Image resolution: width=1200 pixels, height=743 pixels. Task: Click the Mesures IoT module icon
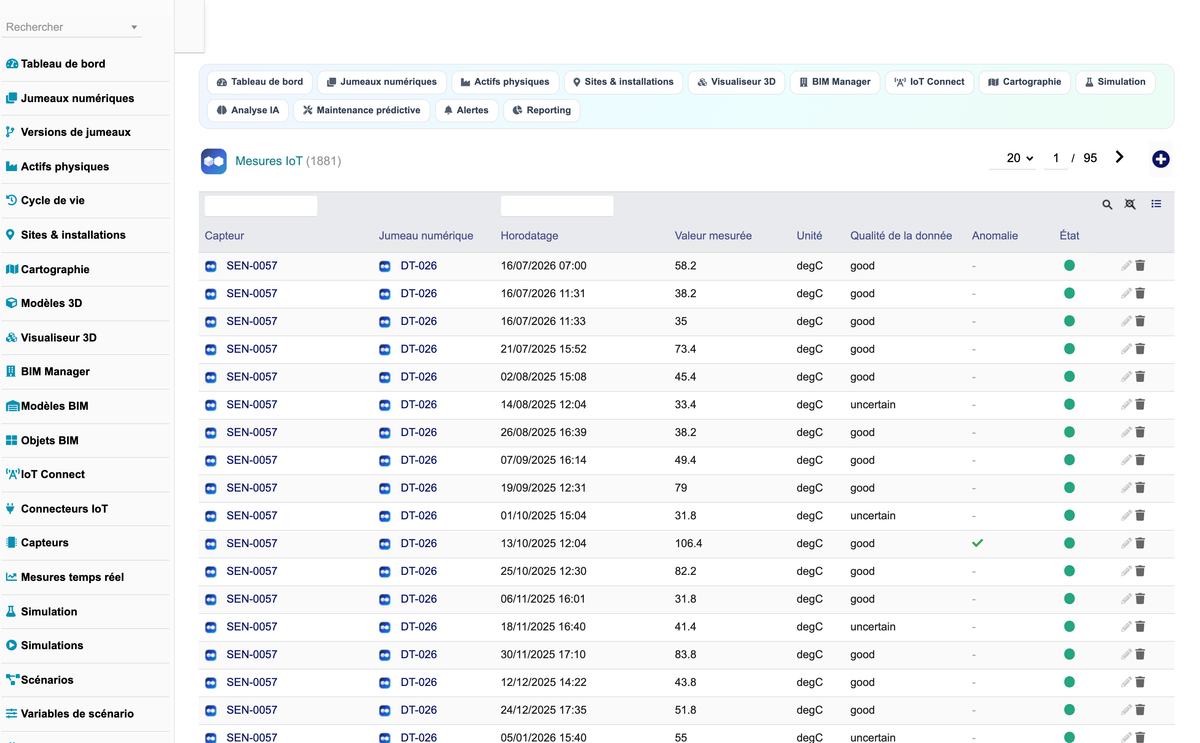pyautogui.click(x=214, y=161)
